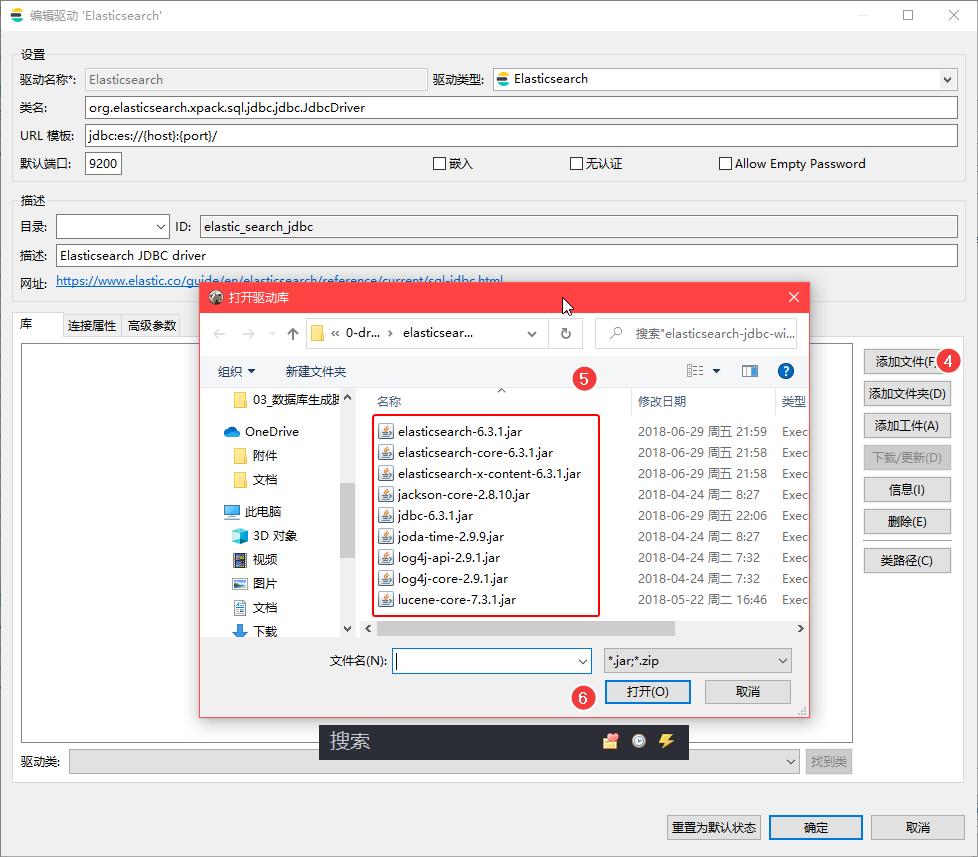Click the lightning icon on the search bar

(668, 742)
